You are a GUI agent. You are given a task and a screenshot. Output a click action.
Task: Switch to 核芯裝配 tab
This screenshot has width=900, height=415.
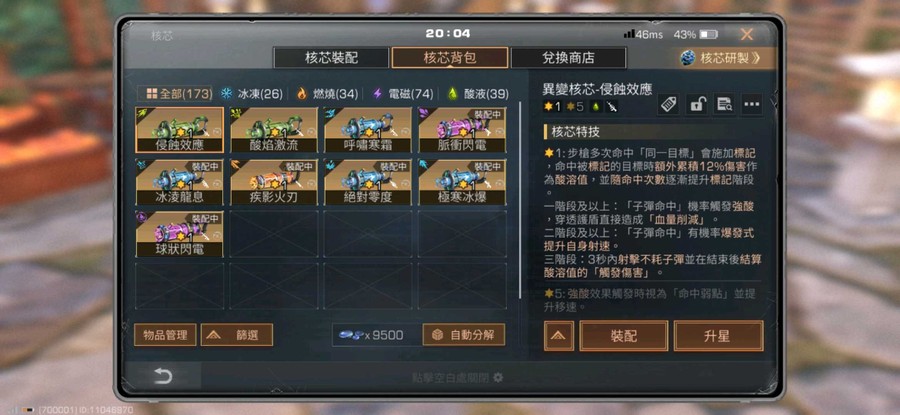331,58
